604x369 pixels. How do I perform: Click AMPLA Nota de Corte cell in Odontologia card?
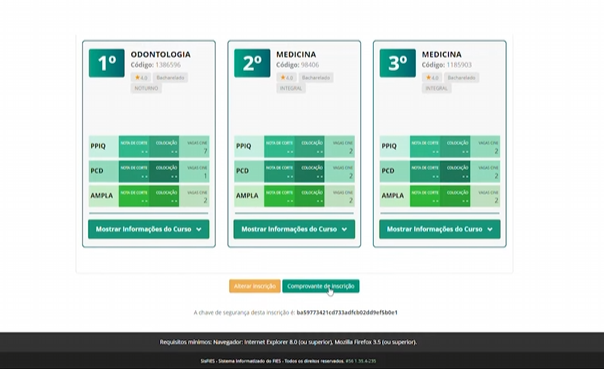(134, 196)
